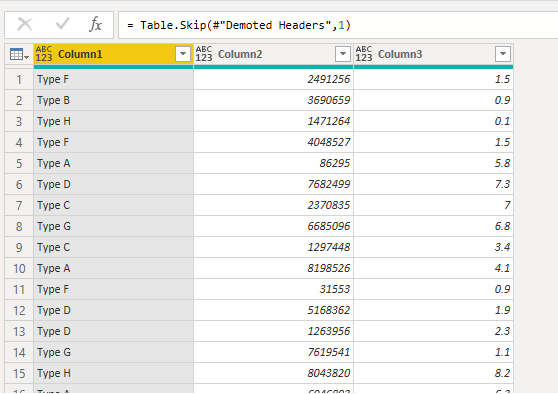This screenshot has width=558, height=394.
Task: Select the cell with value 86295
Action: (273, 163)
